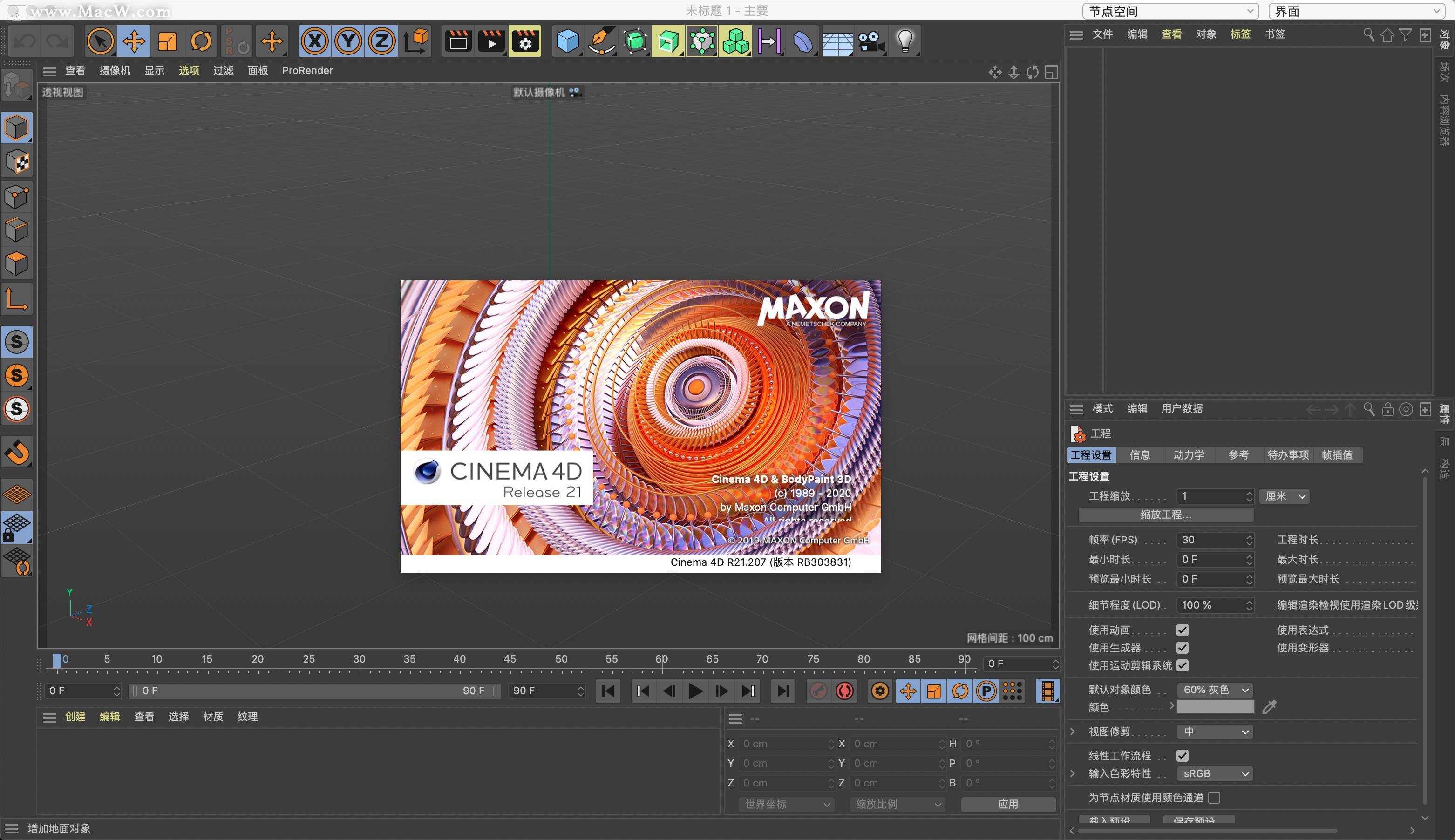Switch to texture mode checkered cube

pos(17,162)
